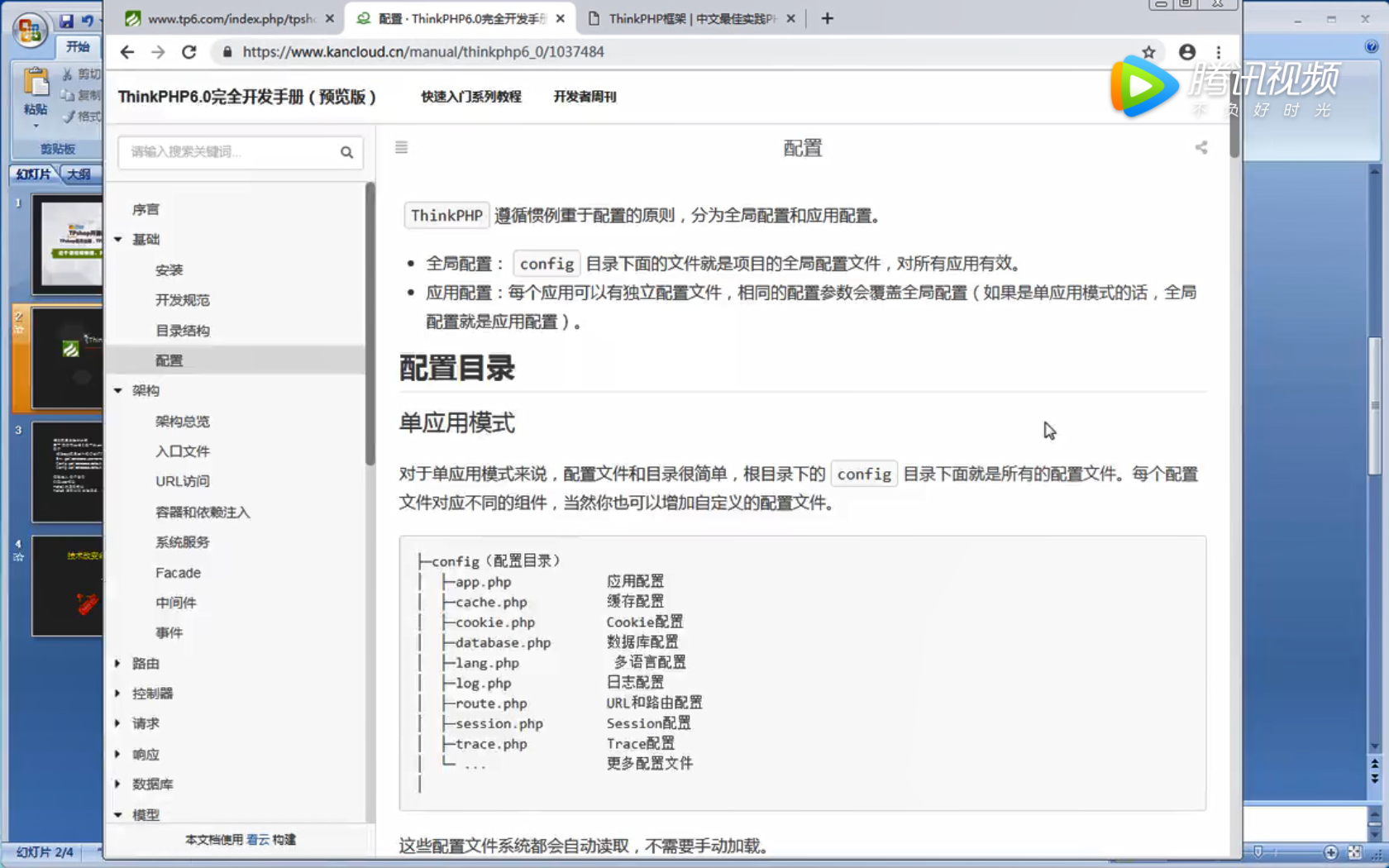Select slide 3 thumbnail in PowerPoint
This screenshot has width=1389, height=868.
[x=67, y=472]
